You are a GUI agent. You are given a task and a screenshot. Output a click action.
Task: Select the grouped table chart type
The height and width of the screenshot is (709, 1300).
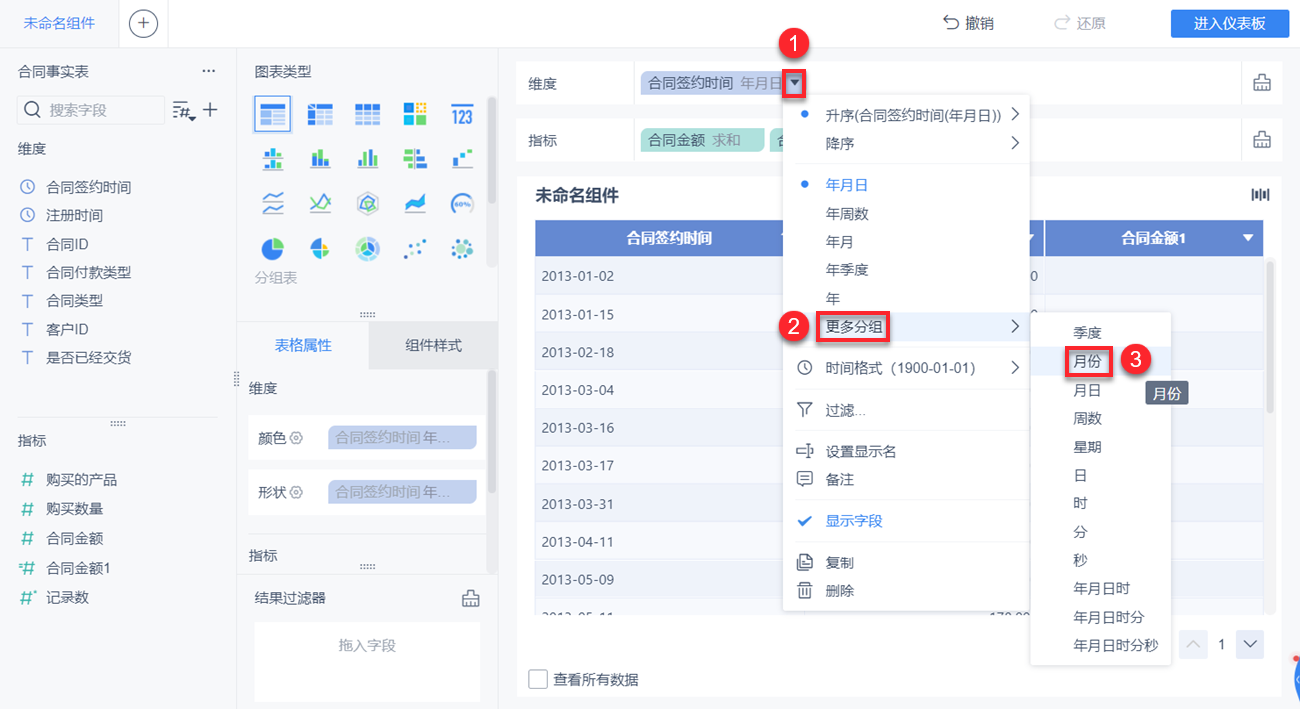(272, 114)
